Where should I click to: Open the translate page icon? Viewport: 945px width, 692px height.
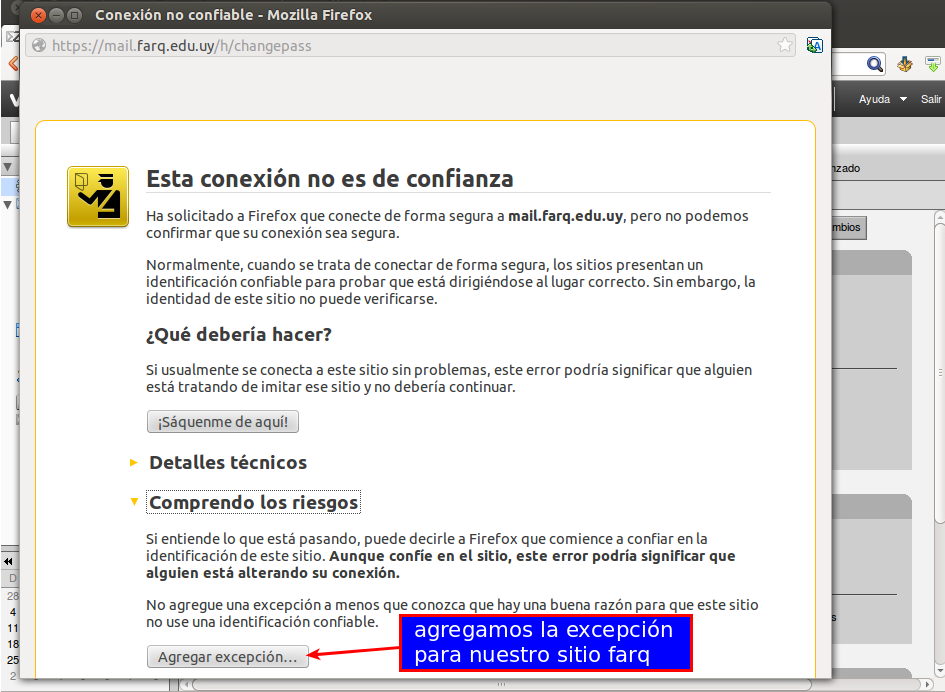815,45
